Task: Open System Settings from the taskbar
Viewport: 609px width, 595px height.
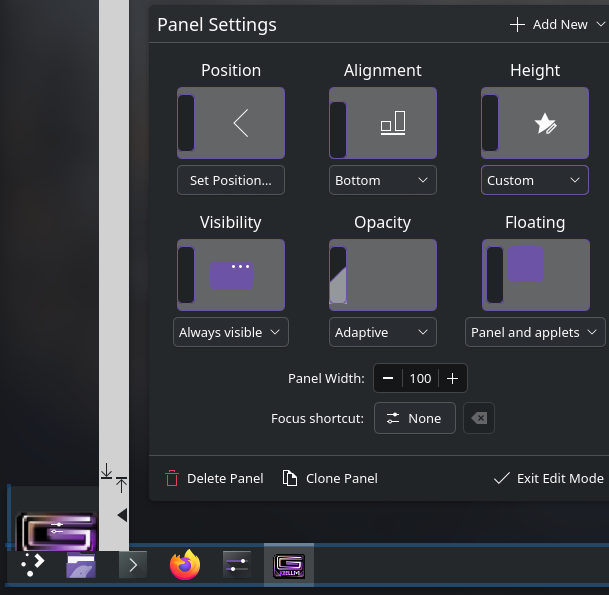Action: (237, 565)
